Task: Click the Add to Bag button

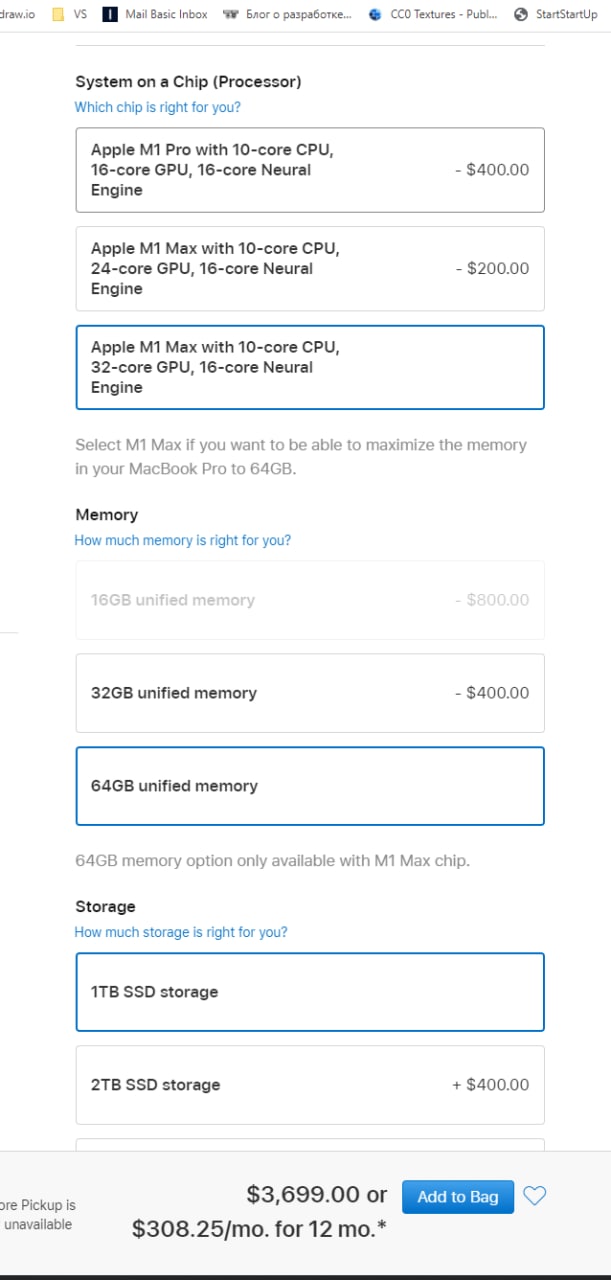Action: click(457, 1197)
